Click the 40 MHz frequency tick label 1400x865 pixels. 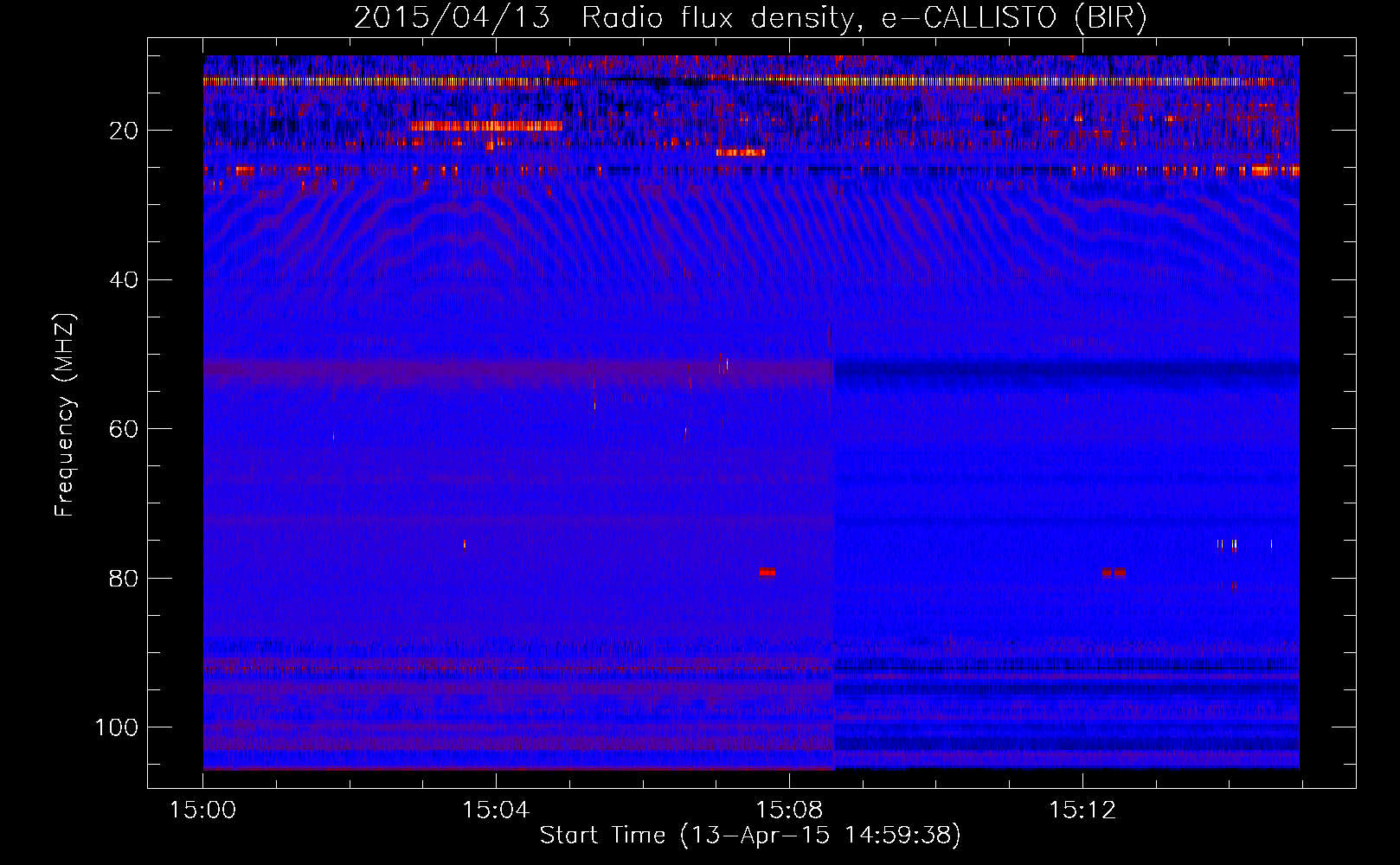tap(125, 280)
